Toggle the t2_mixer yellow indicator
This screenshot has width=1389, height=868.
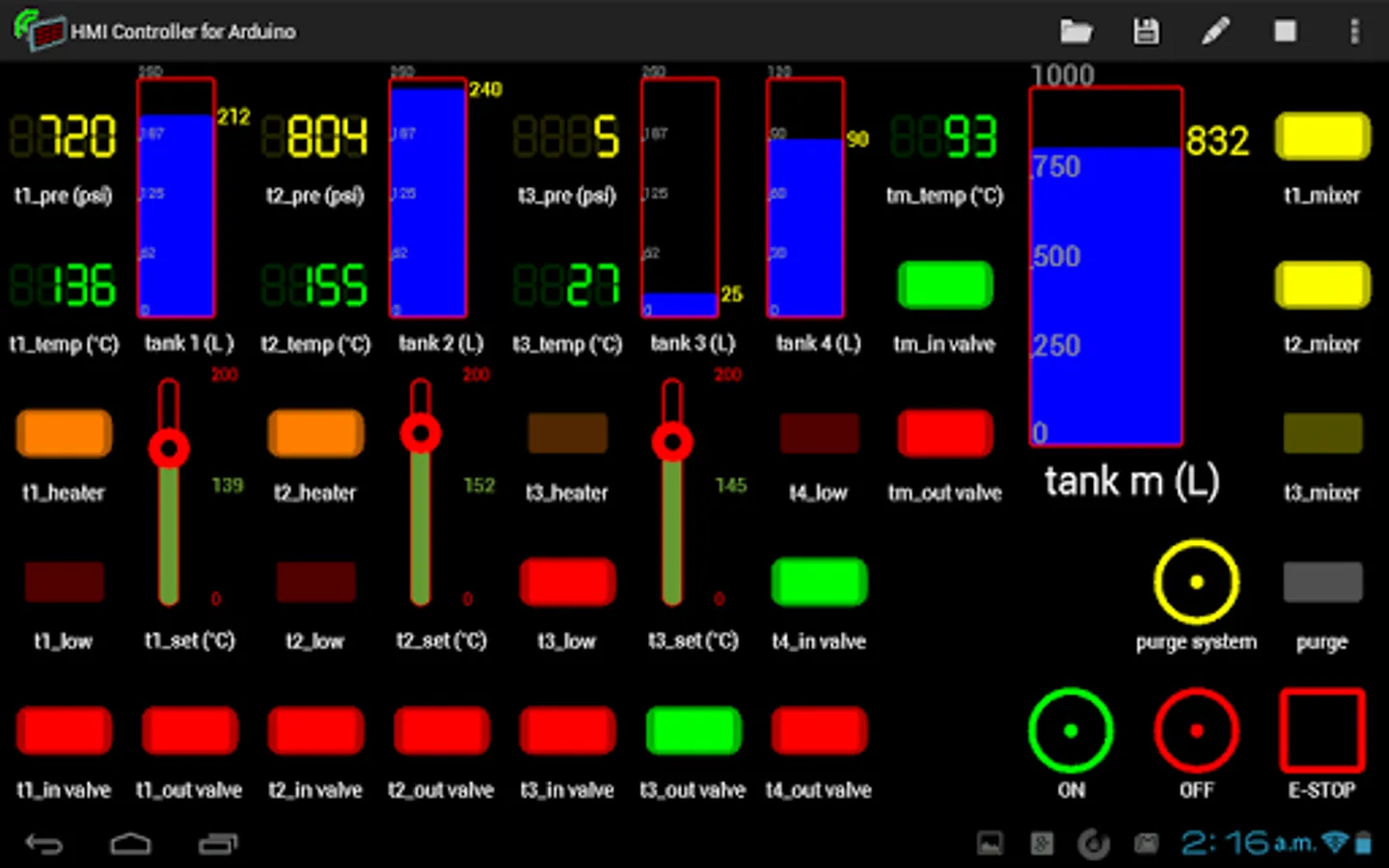coord(1322,285)
